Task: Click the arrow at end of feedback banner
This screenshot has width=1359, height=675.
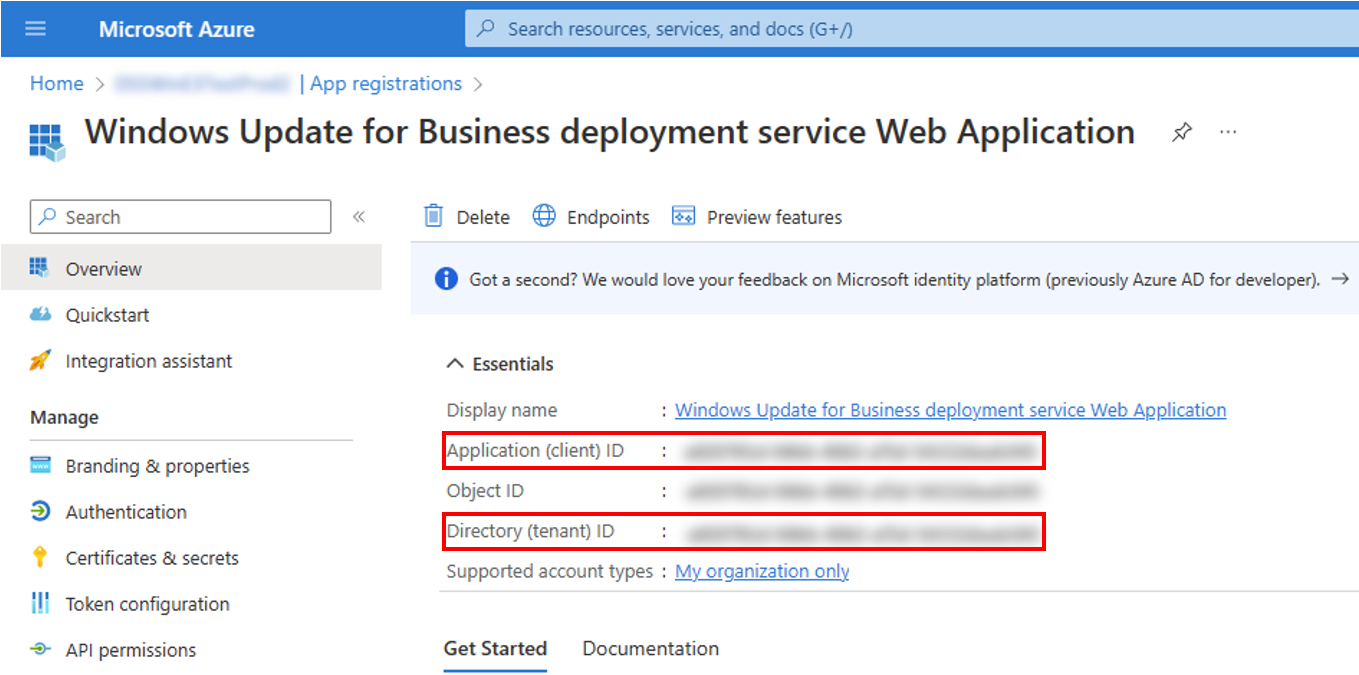Action: [1341, 279]
